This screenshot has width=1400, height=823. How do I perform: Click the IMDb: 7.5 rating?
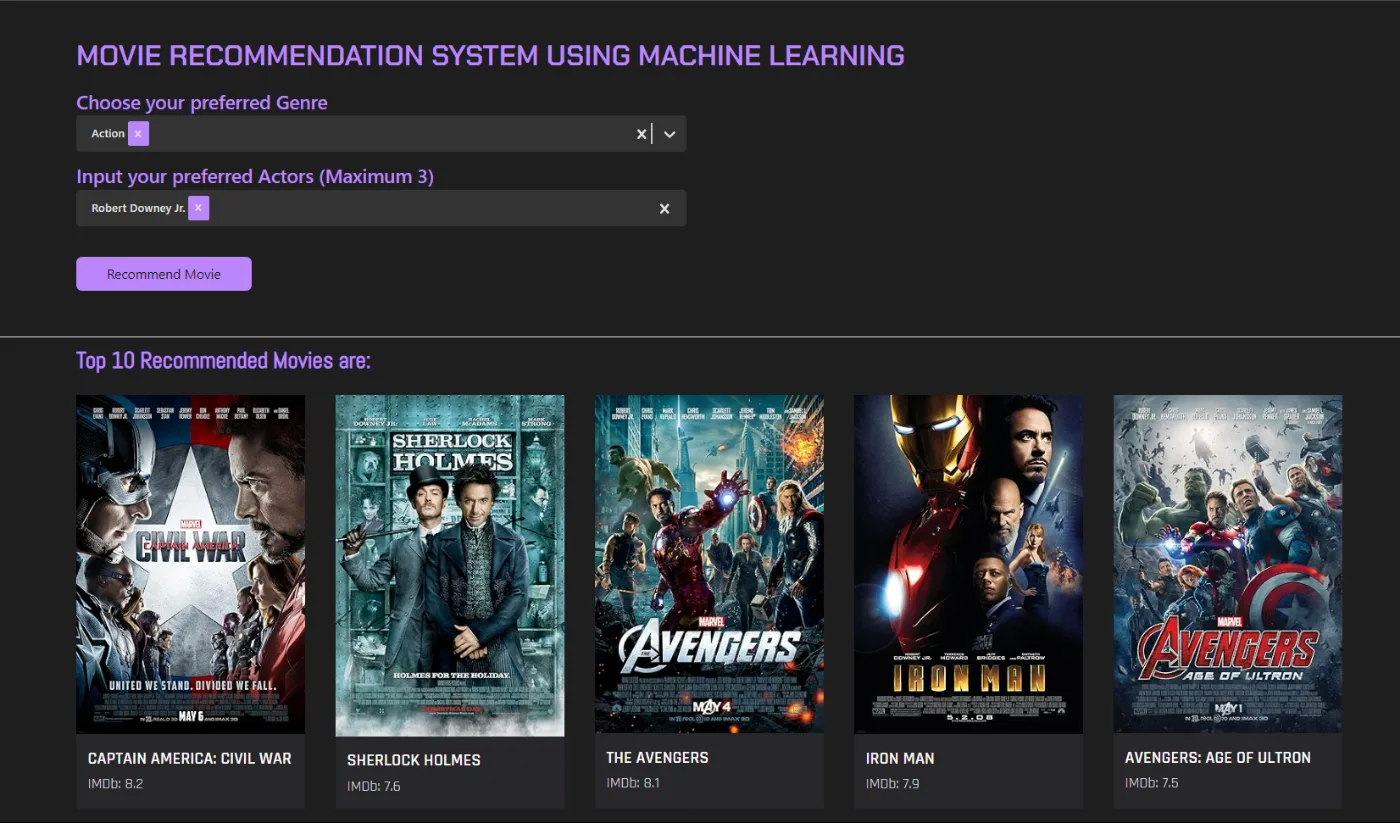point(1152,783)
